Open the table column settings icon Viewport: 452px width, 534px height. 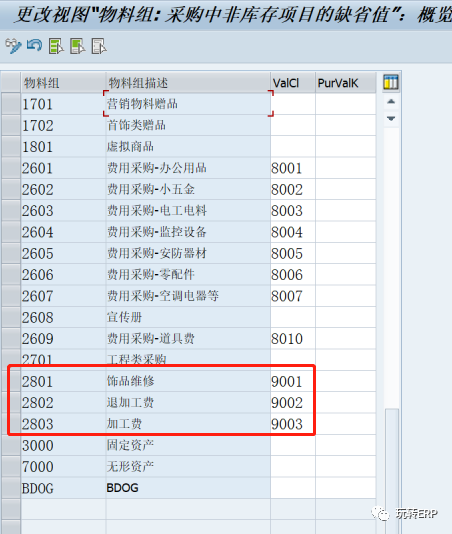(391, 82)
